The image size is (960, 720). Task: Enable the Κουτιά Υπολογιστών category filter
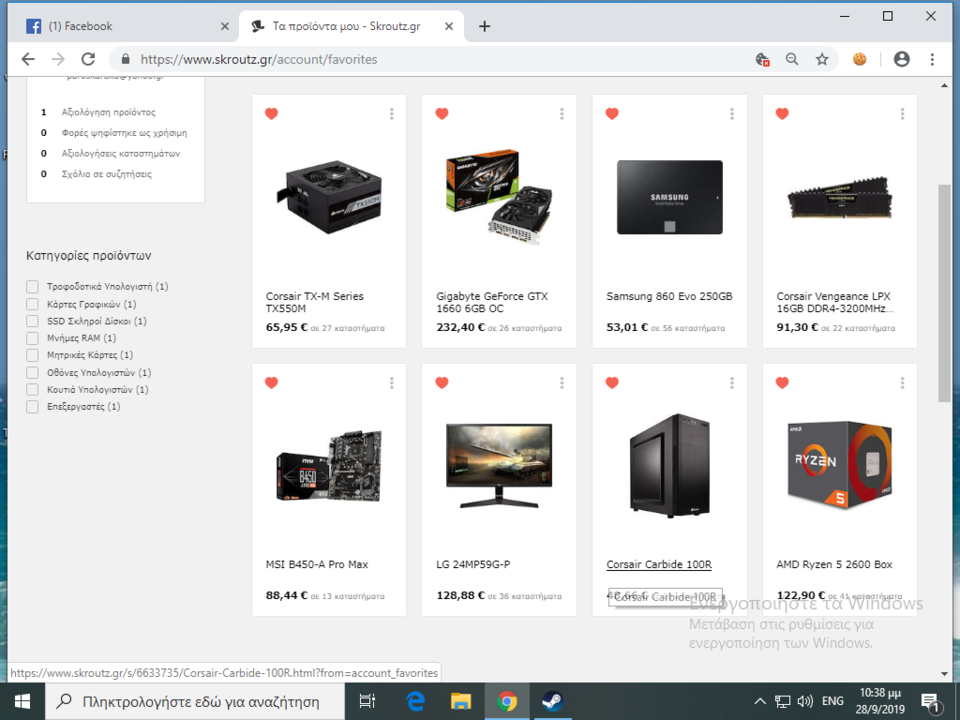coord(32,389)
